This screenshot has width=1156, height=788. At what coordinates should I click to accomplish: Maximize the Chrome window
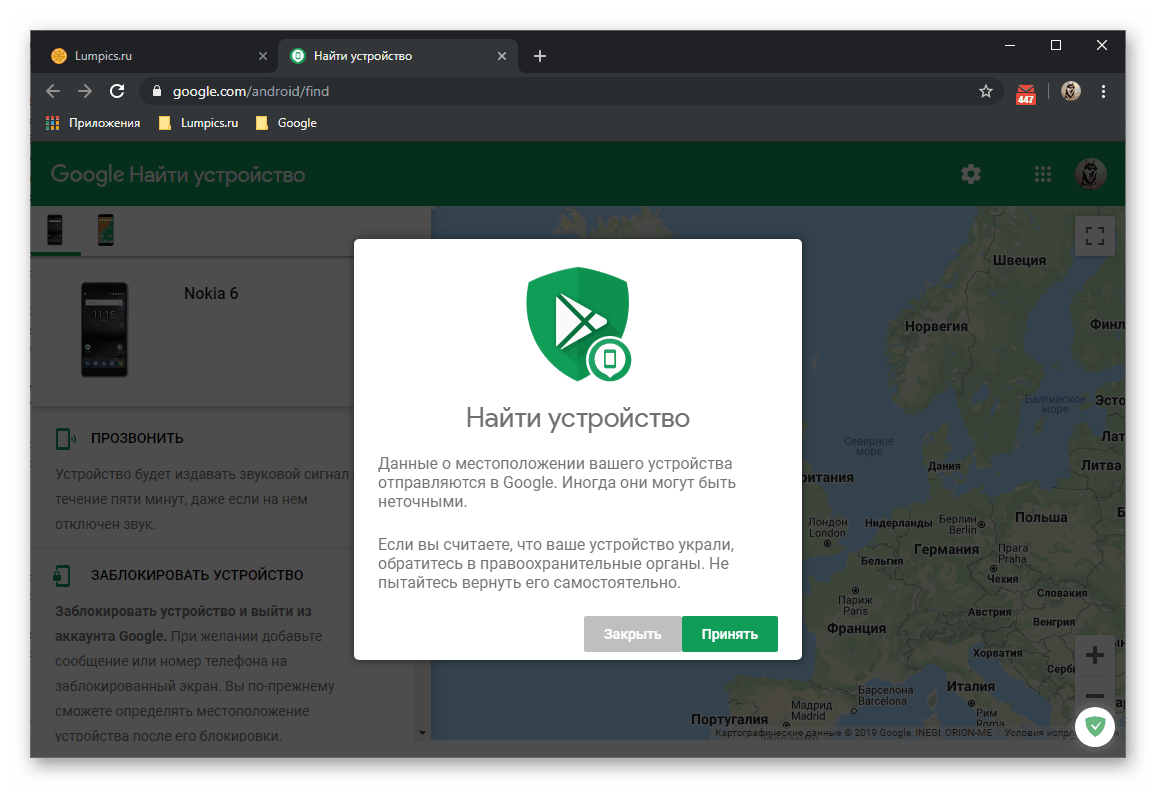(x=1056, y=46)
